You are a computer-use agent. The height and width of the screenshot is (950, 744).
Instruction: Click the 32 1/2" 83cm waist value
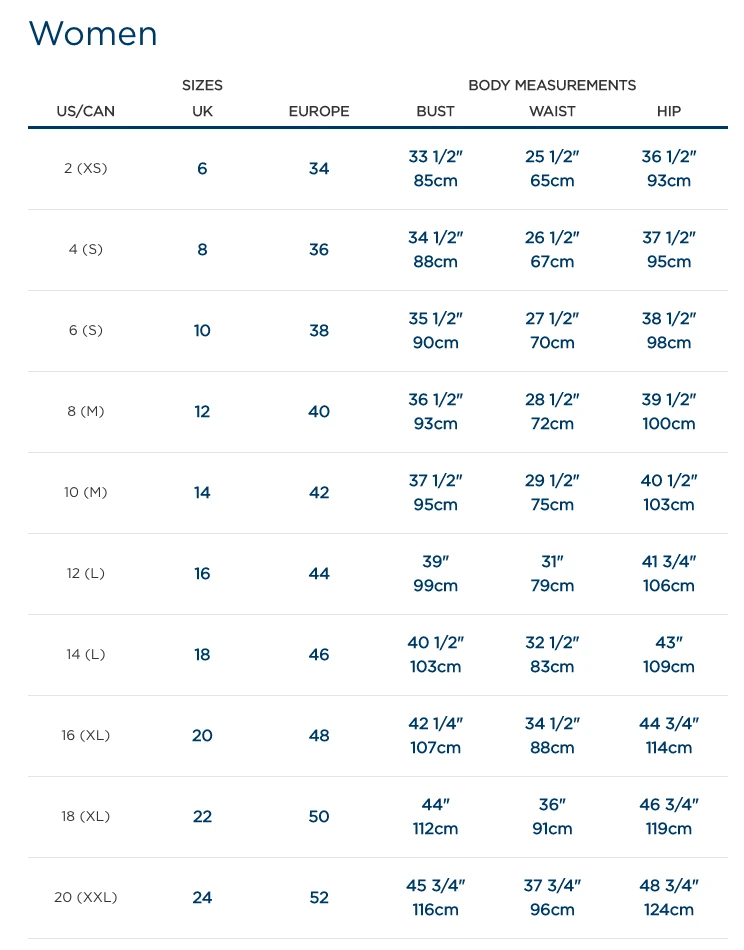coord(552,654)
